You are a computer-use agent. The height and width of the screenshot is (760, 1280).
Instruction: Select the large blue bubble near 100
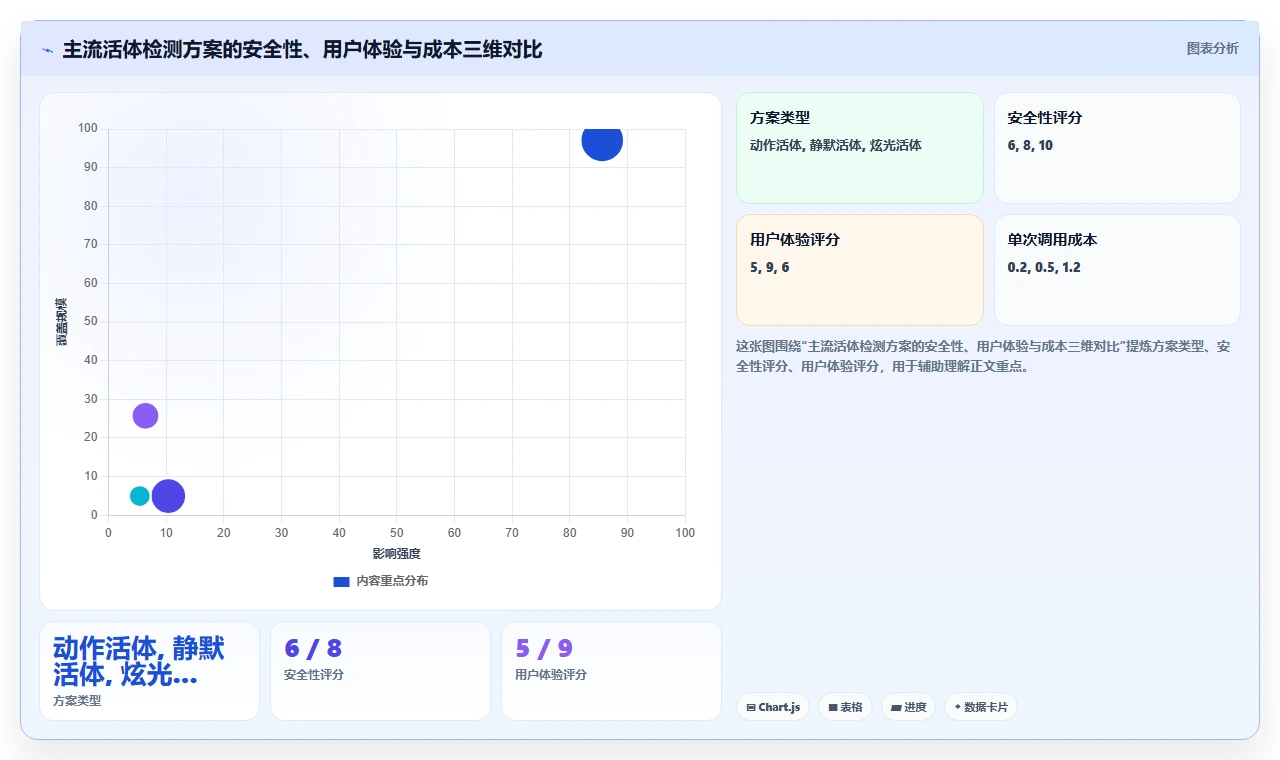click(x=602, y=140)
